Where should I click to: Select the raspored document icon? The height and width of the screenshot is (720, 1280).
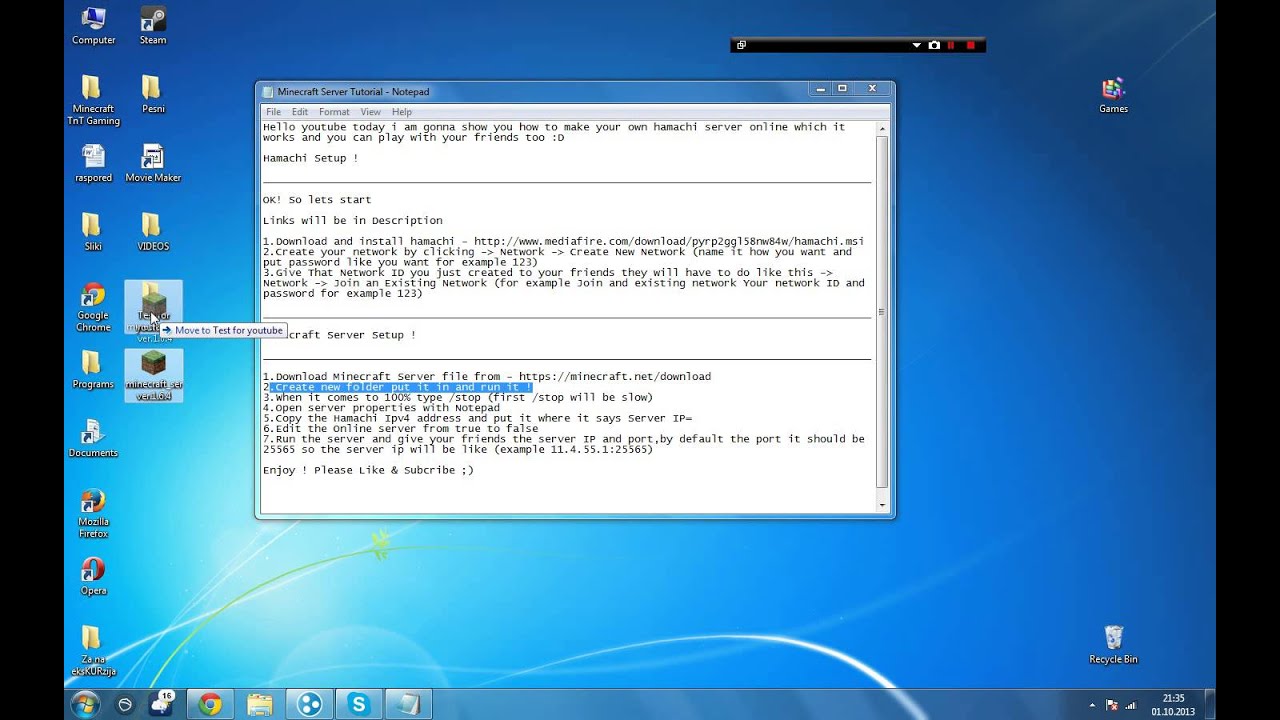93,163
